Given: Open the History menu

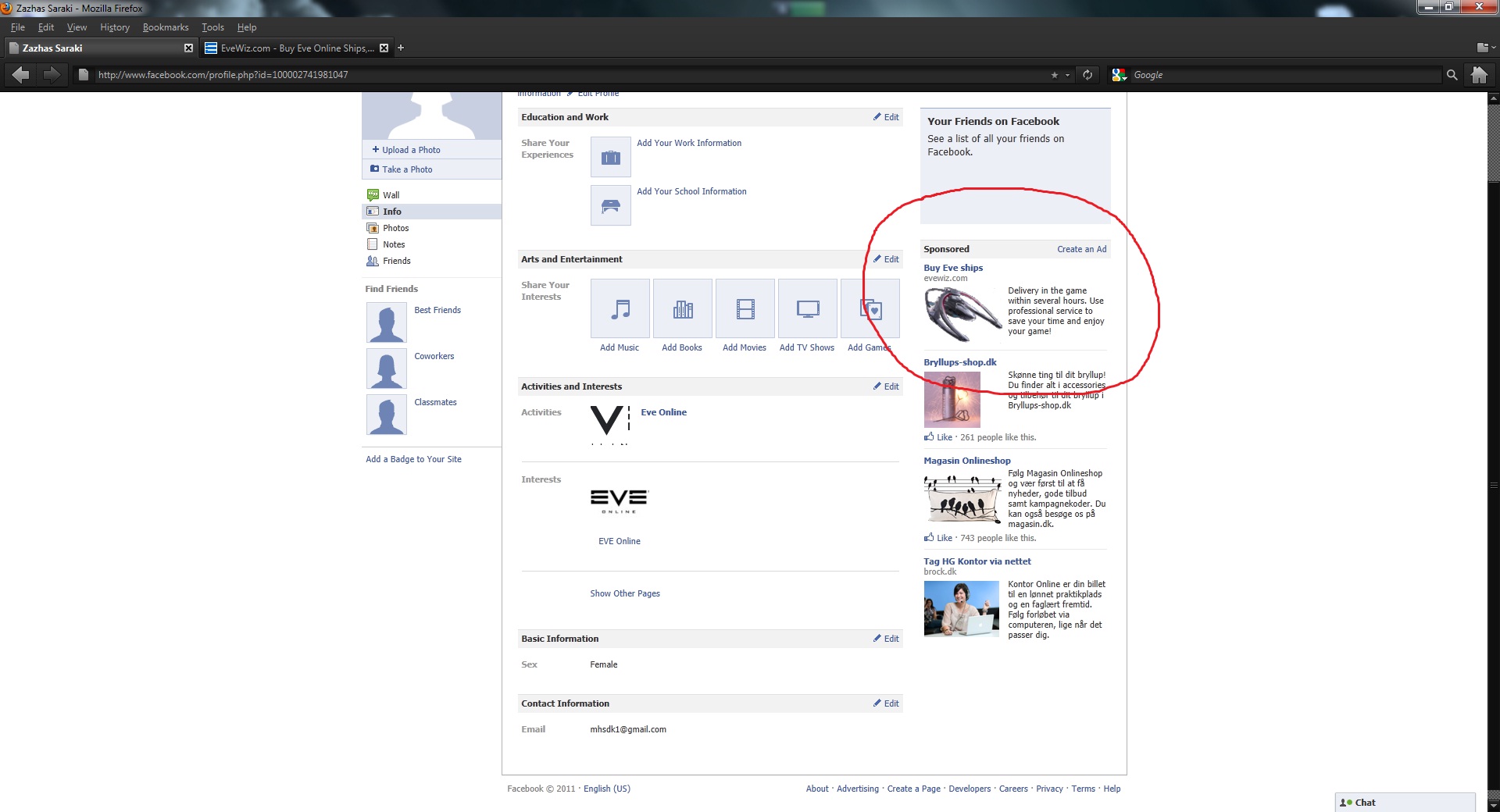Looking at the screenshot, I should click(x=115, y=27).
